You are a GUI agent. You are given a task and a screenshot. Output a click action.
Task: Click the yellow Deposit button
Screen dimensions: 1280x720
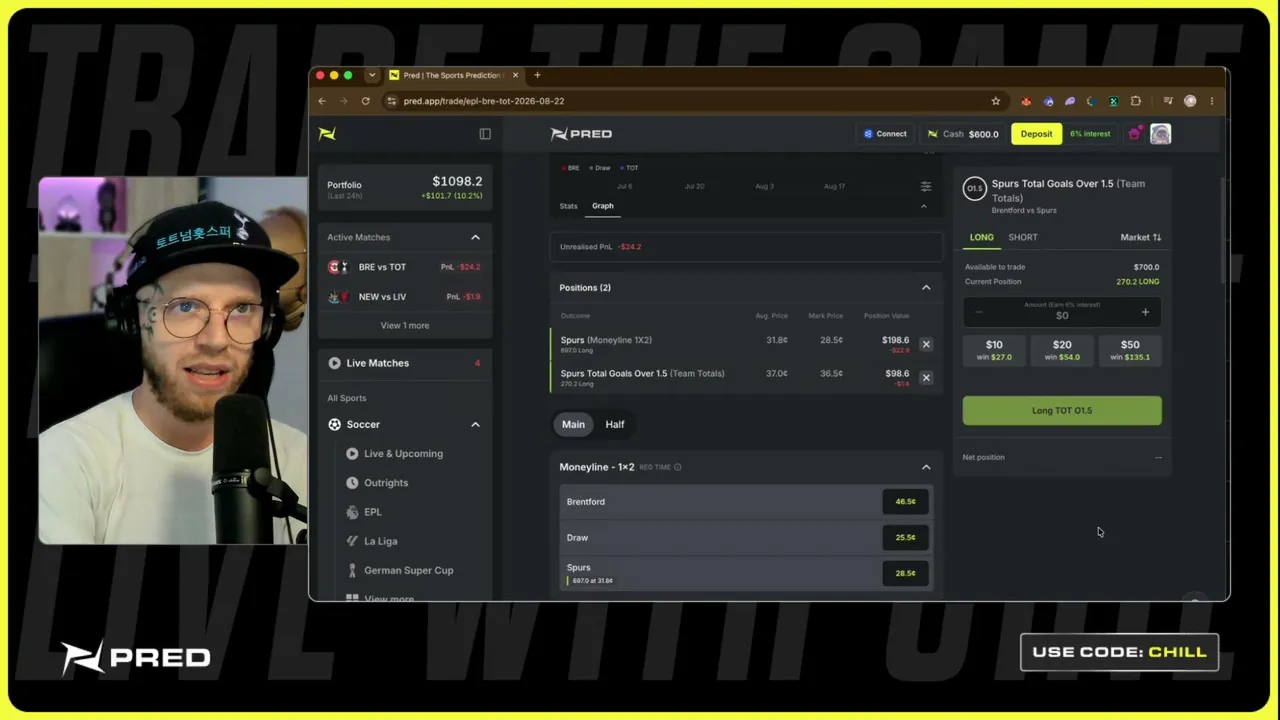[1036, 134]
